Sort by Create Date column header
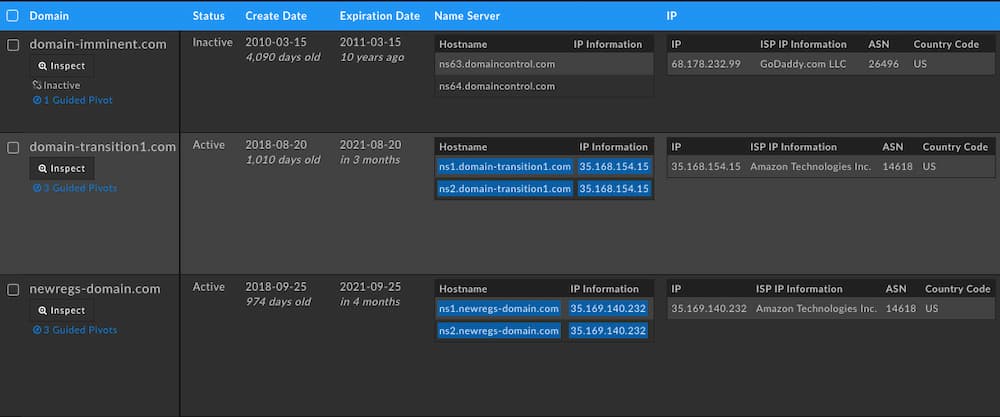This screenshot has height=417, width=1000. (x=276, y=16)
